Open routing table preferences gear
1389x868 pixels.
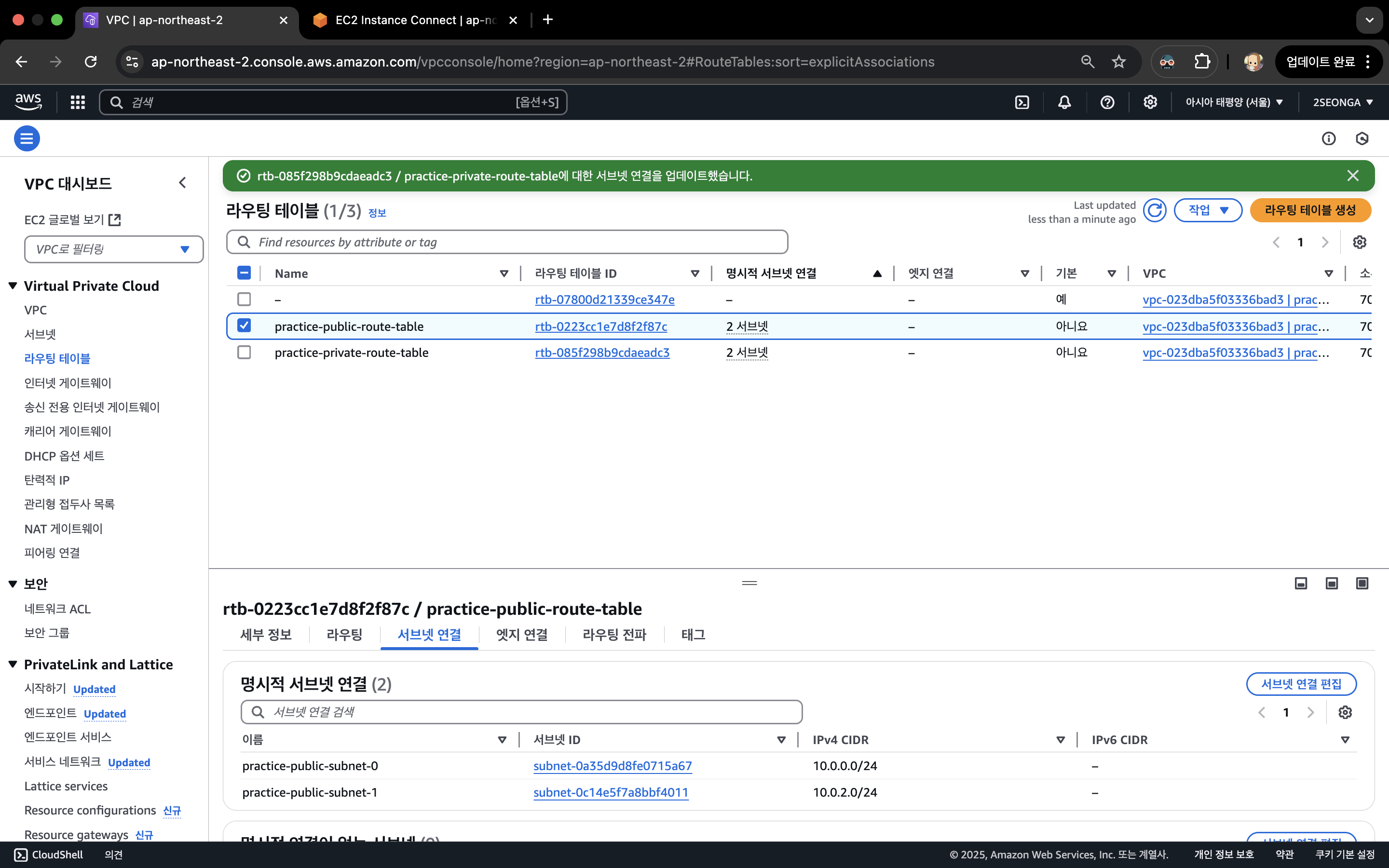[x=1359, y=242]
